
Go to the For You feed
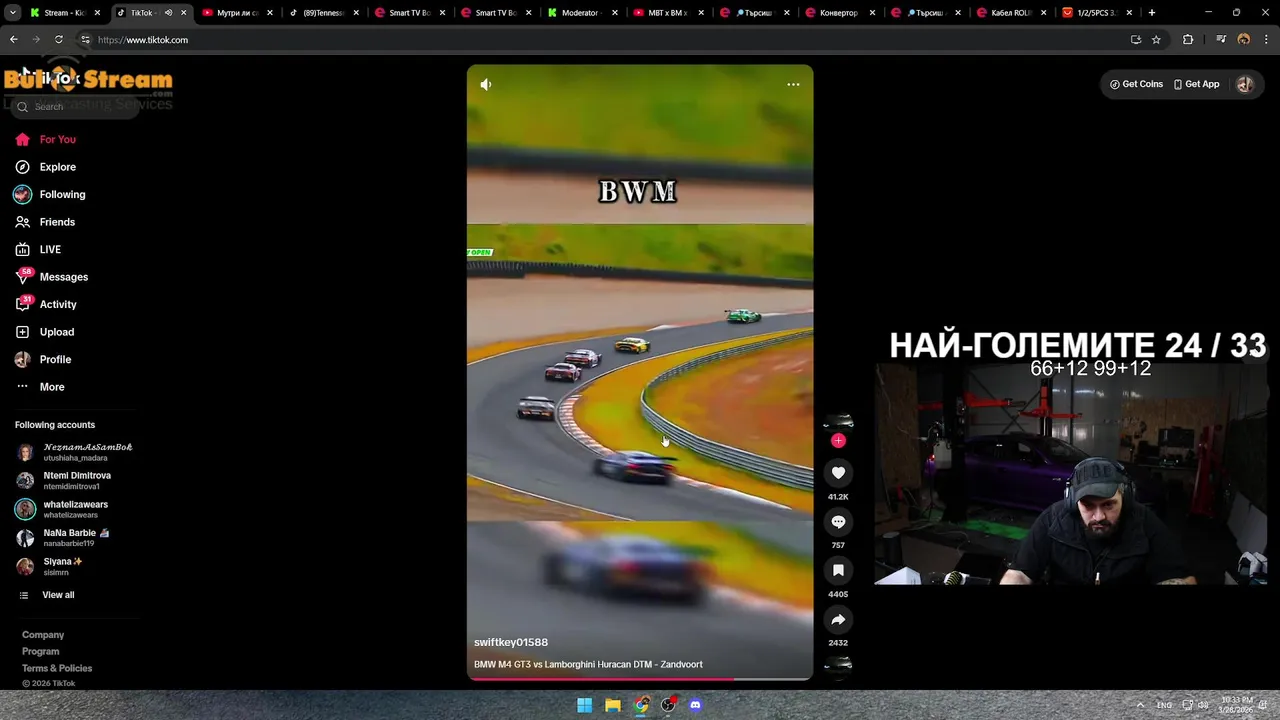[x=58, y=140]
